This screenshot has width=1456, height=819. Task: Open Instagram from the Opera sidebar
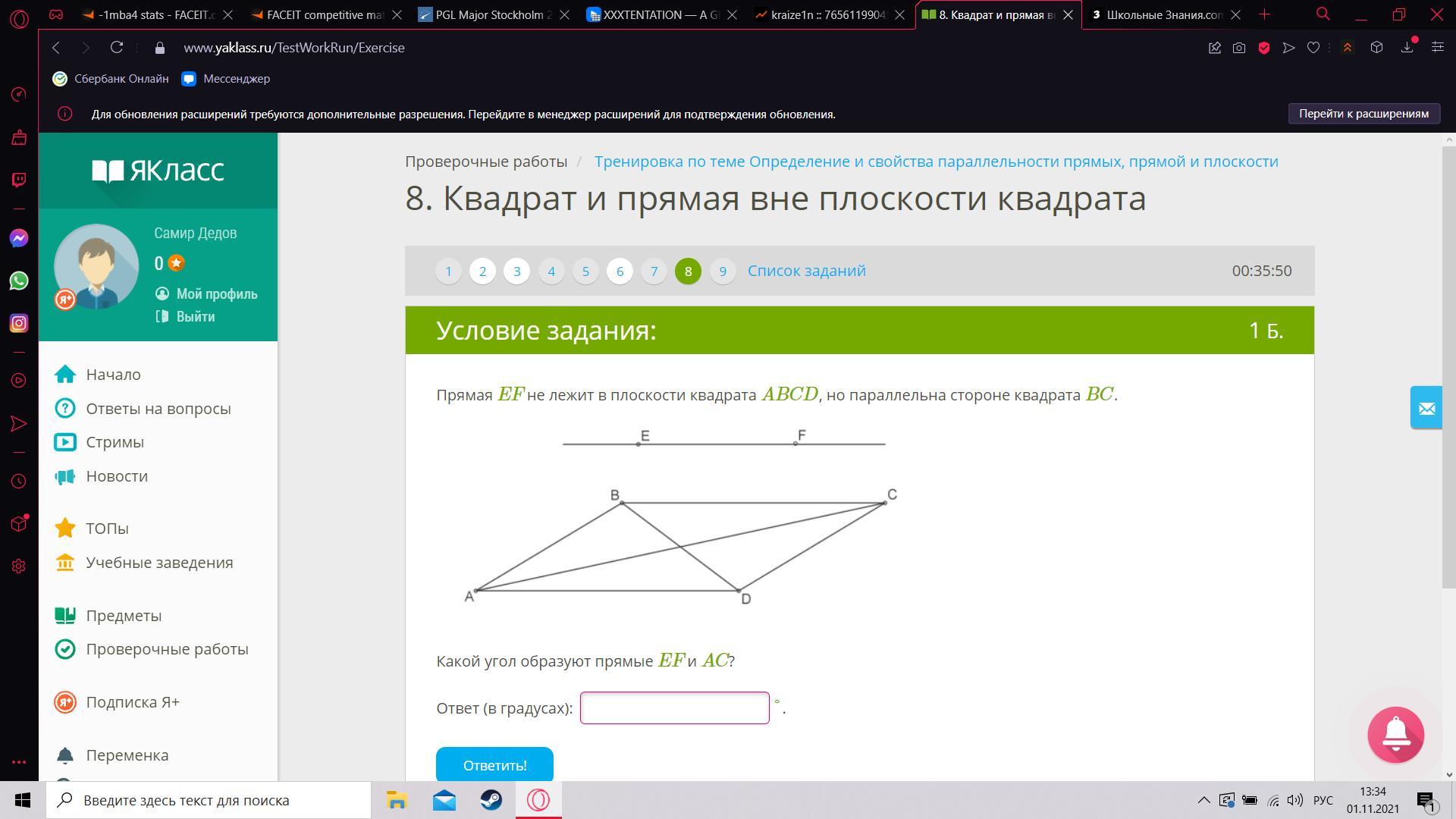pyautogui.click(x=19, y=323)
